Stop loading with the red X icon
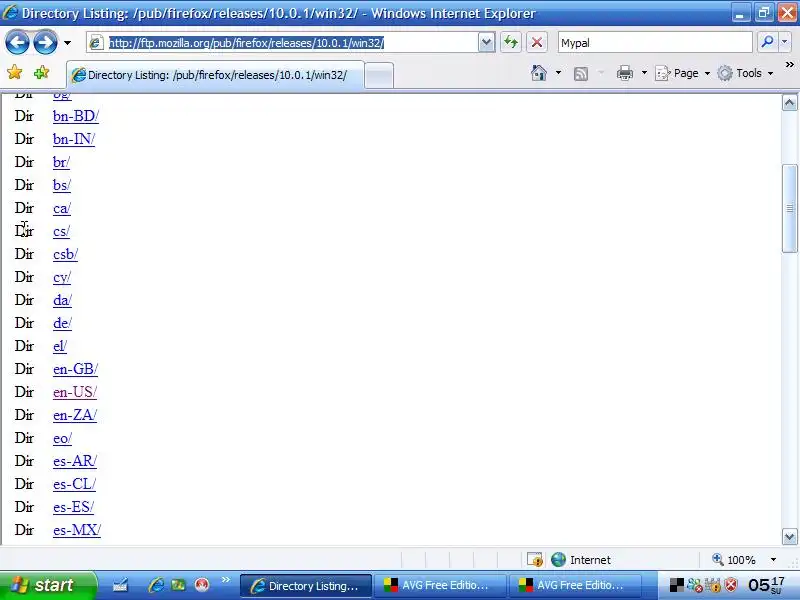800x600 pixels. click(x=537, y=42)
